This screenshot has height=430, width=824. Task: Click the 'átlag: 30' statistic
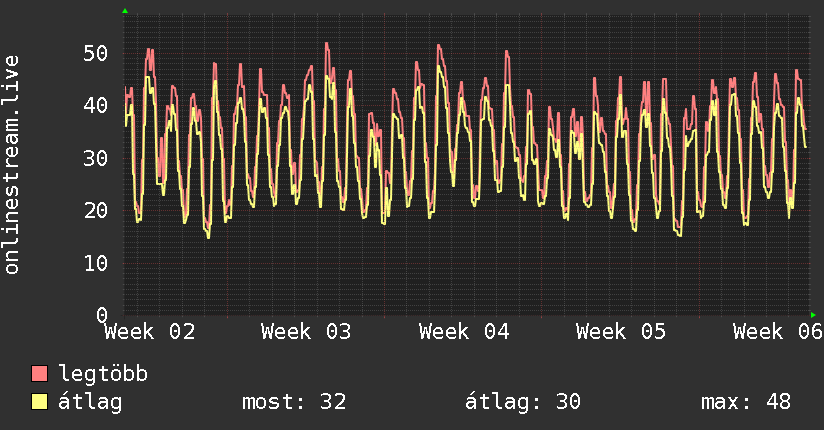coord(523,402)
